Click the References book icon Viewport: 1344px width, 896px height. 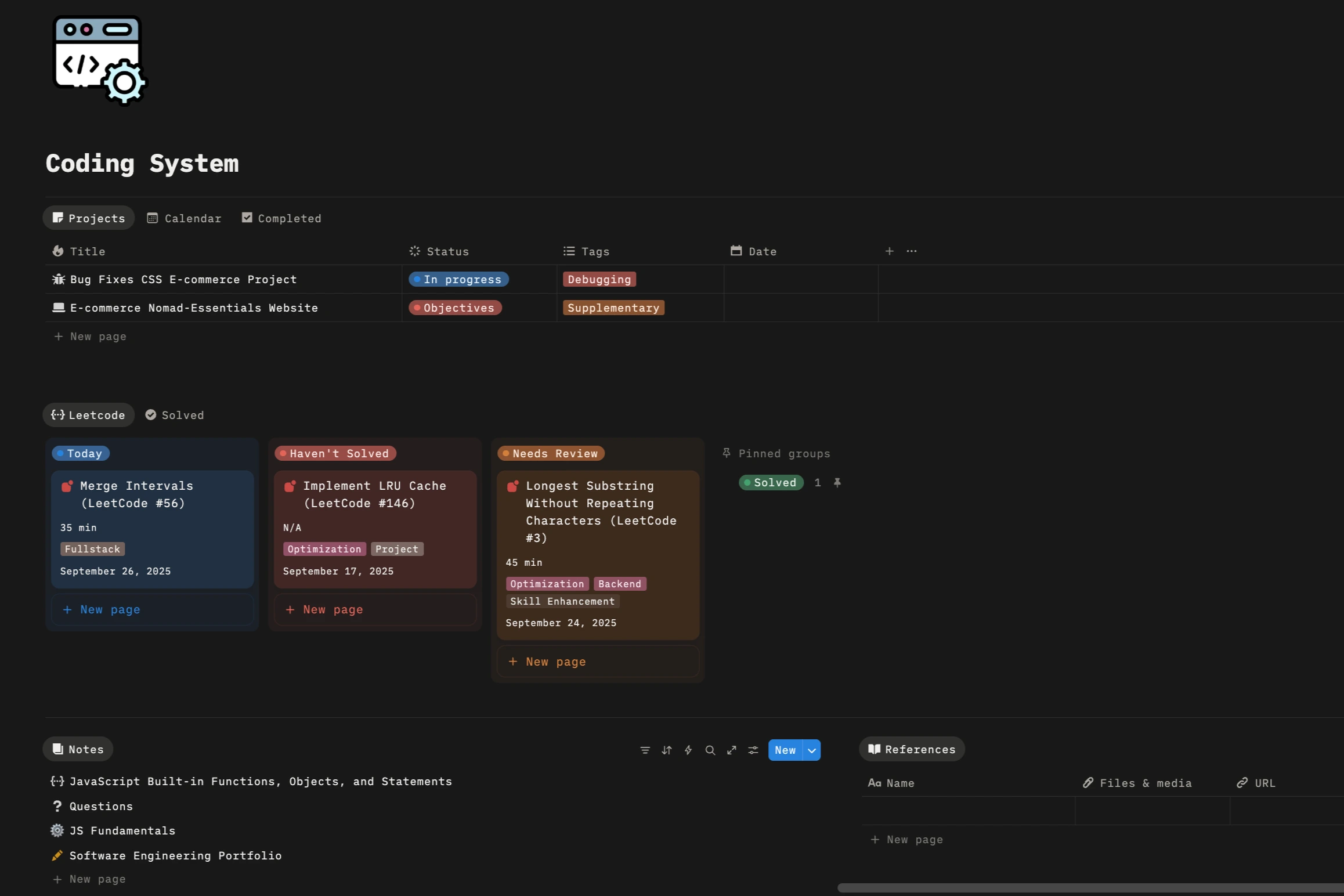(875, 749)
